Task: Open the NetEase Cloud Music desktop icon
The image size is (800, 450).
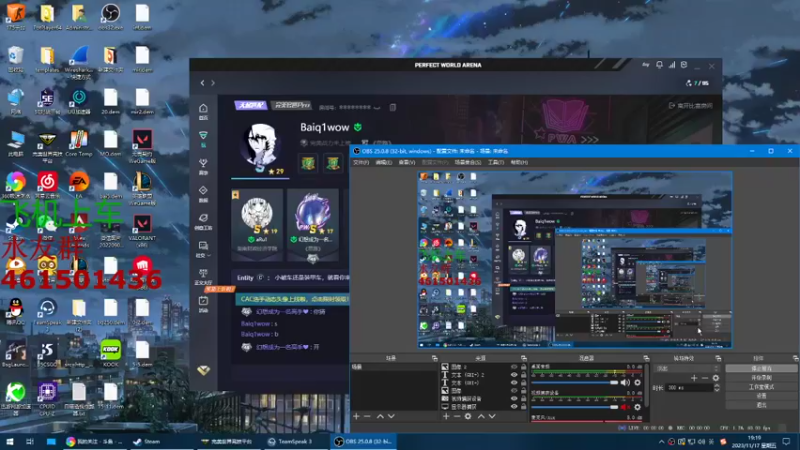Action: coord(47,185)
